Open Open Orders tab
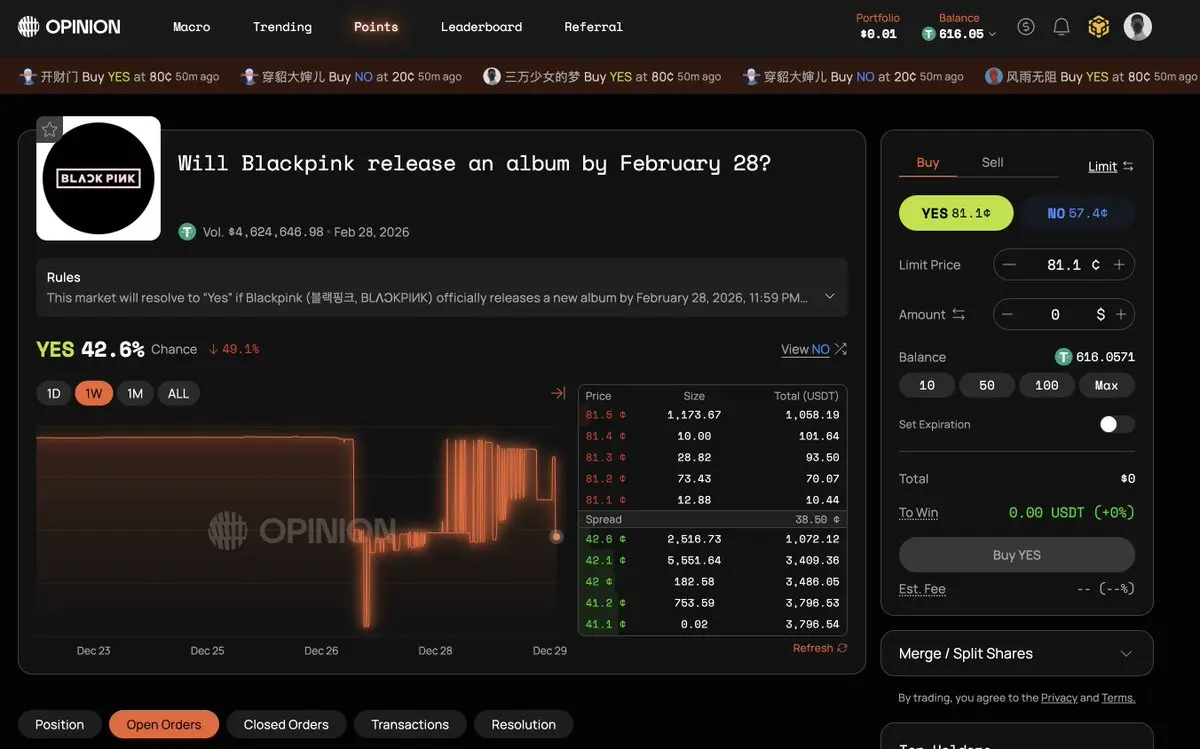The width and height of the screenshot is (1200, 749). pyautogui.click(x=164, y=724)
